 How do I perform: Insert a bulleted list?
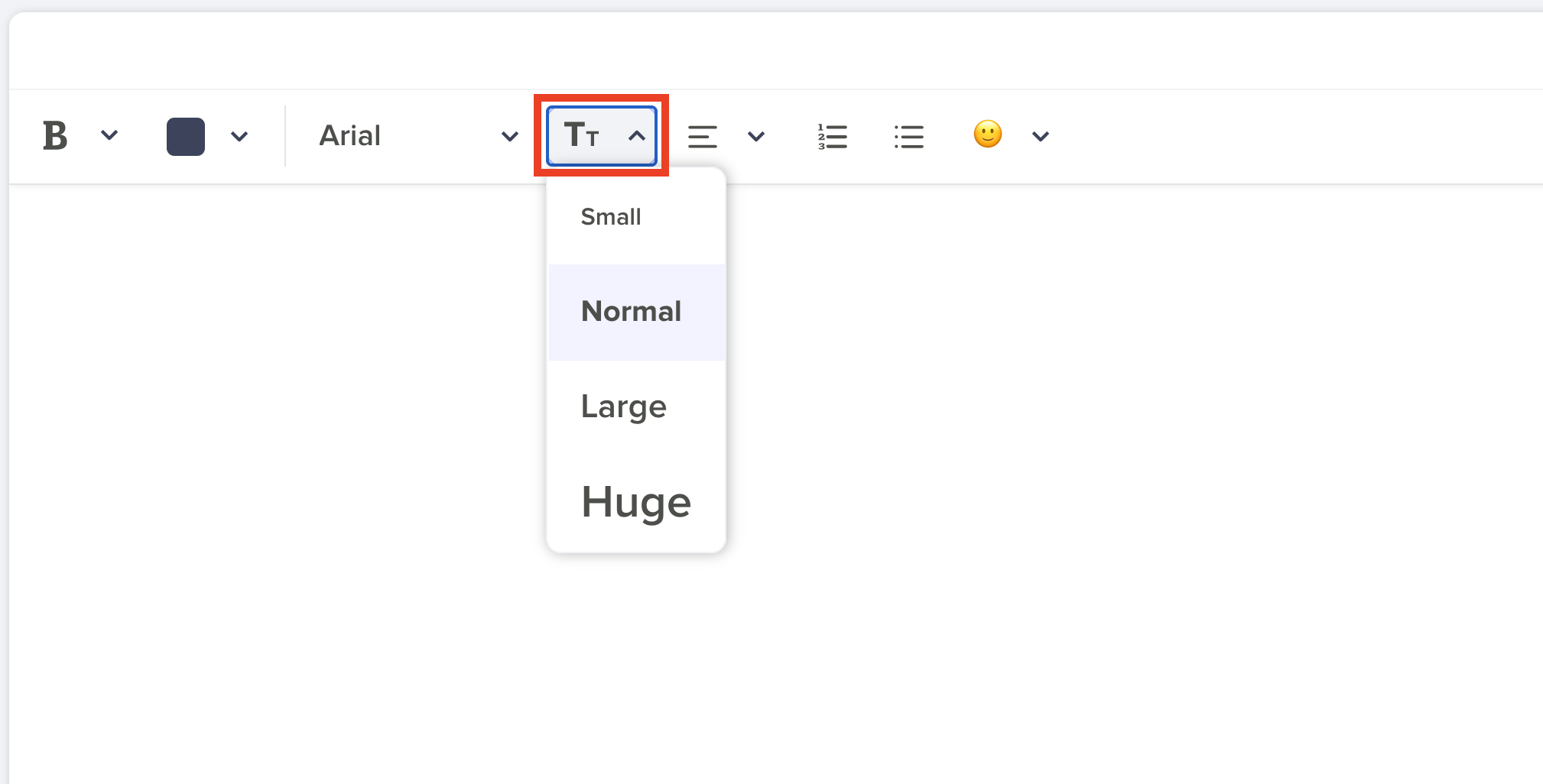pos(908,137)
